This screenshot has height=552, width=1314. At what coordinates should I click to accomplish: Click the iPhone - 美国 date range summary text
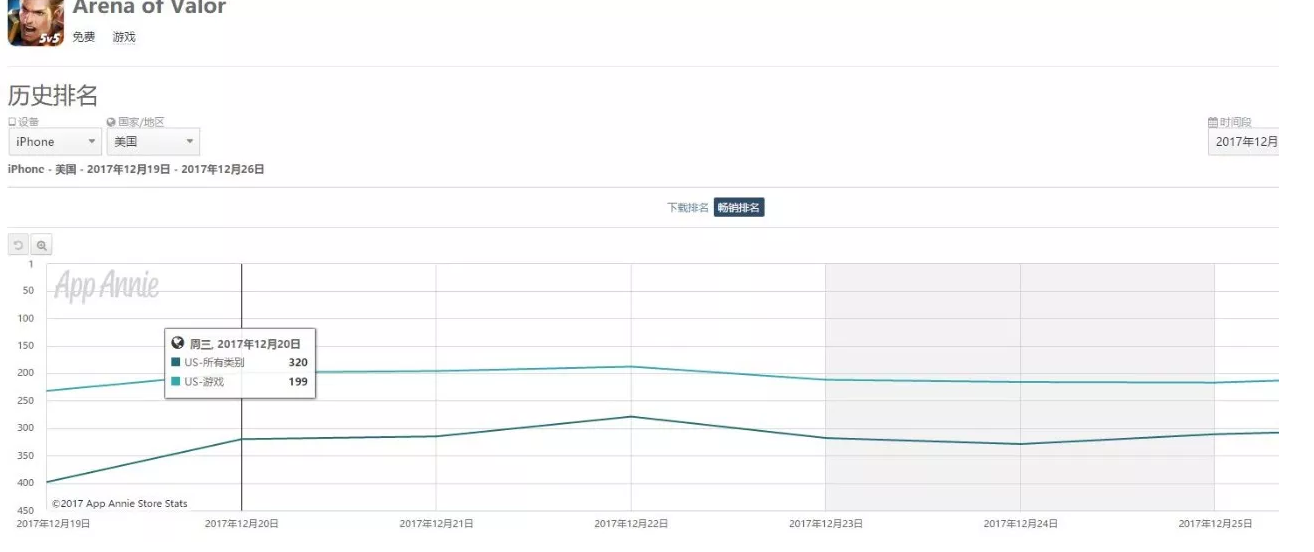[x=136, y=170]
